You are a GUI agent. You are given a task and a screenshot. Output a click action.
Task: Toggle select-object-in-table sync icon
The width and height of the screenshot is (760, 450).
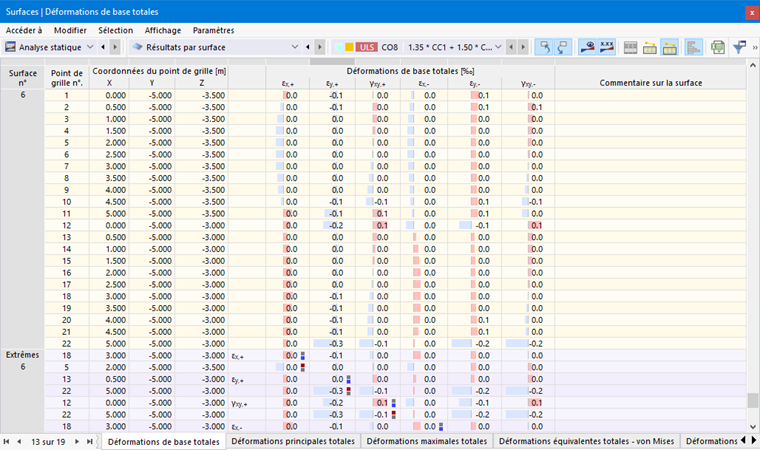point(544,47)
